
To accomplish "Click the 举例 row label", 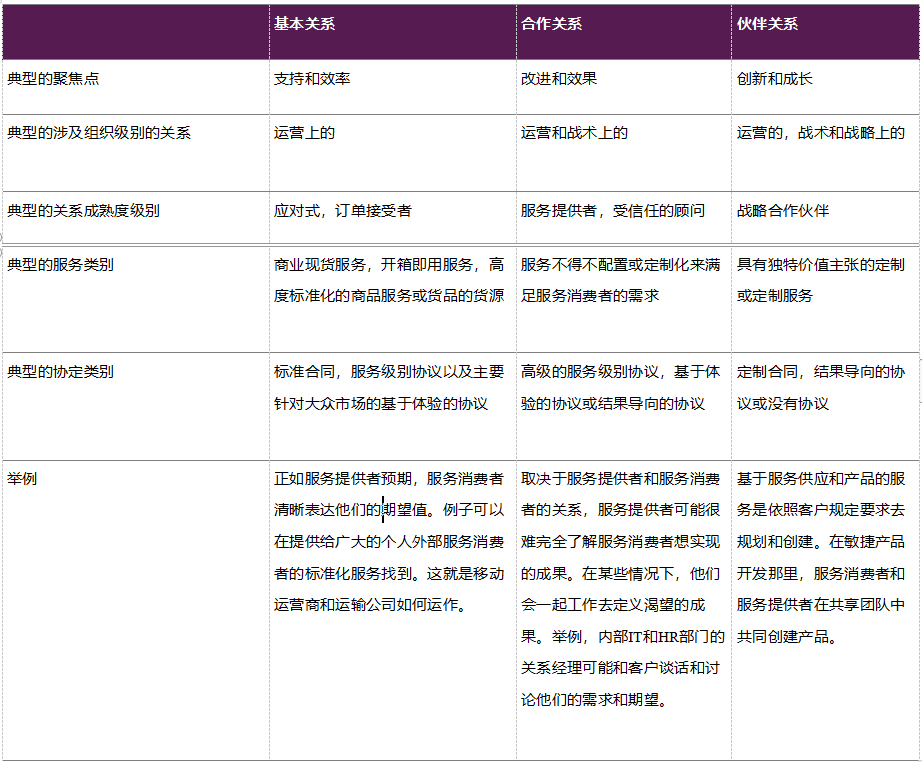I will 22,478.
